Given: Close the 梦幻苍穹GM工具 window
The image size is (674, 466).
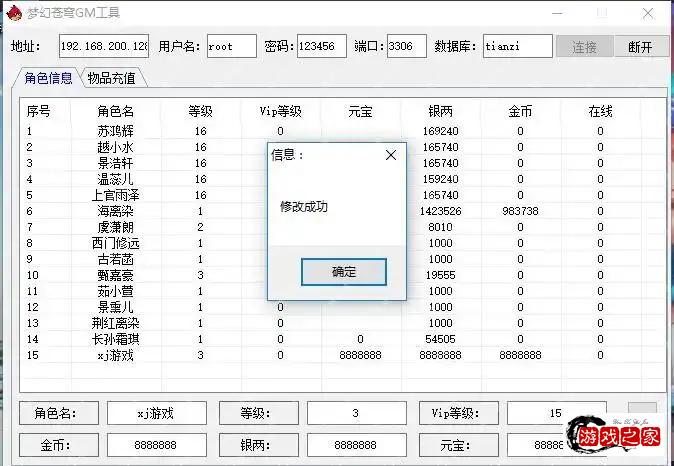Looking at the screenshot, I should [649, 14].
